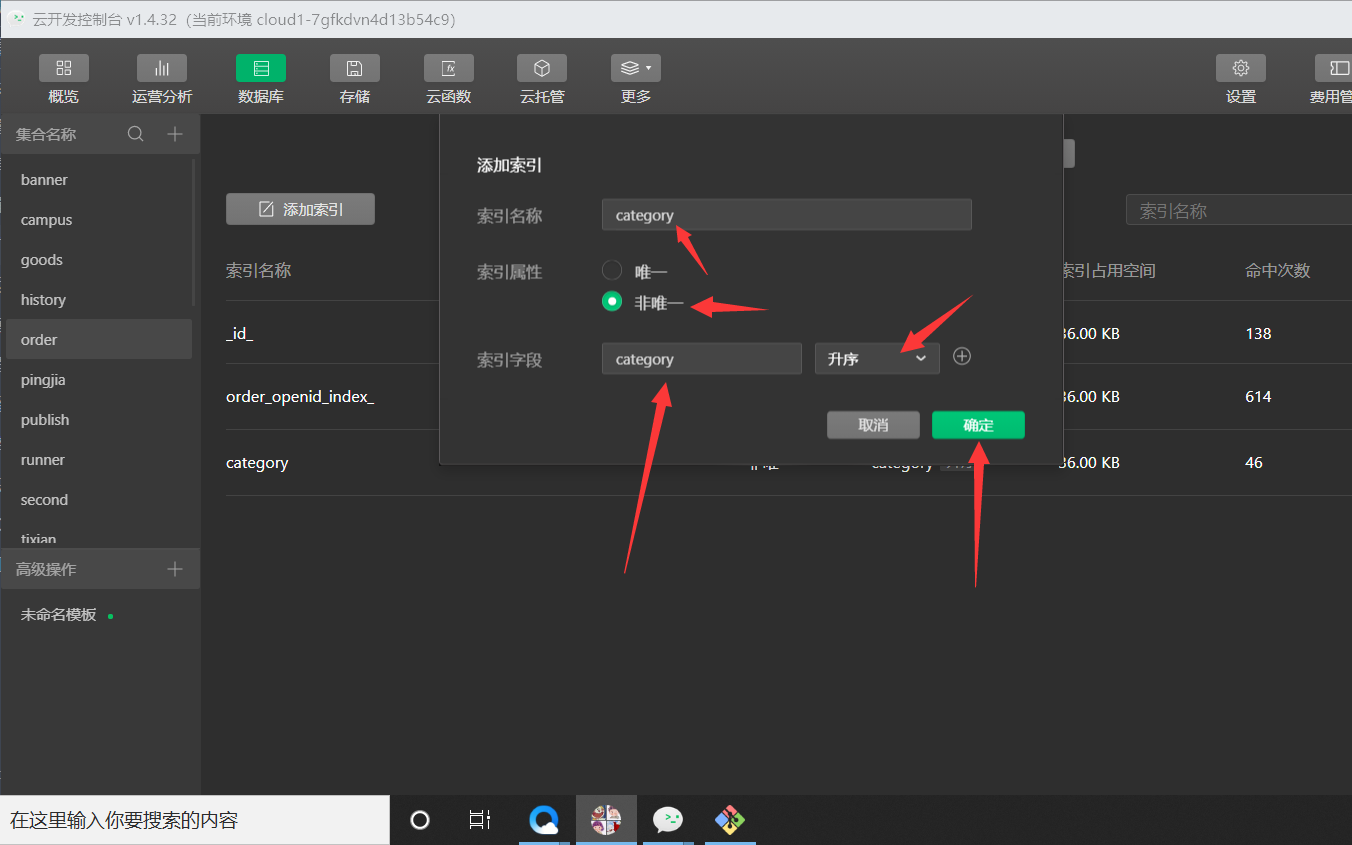Open the 概览 overview icon

(x=63, y=68)
